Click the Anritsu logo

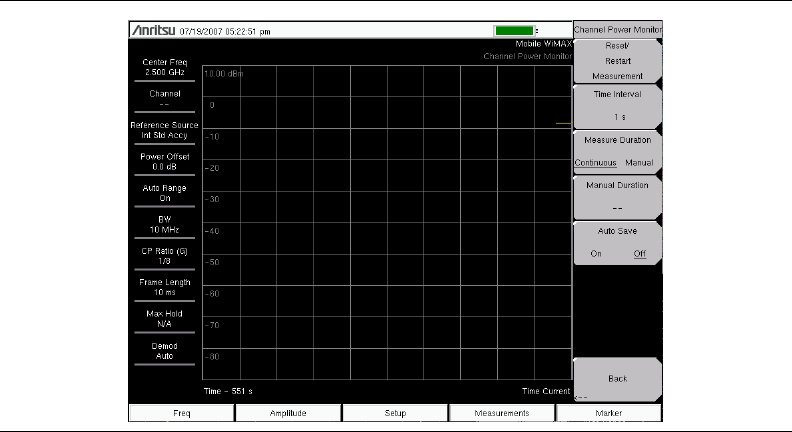pyautogui.click(x=153, y=31)
